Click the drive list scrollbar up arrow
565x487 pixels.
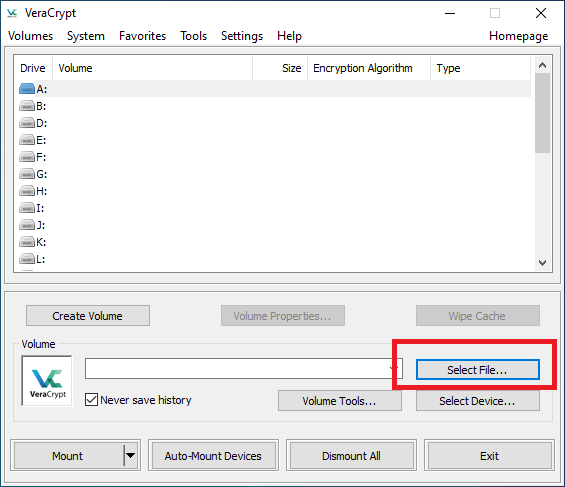pos(542,65)
